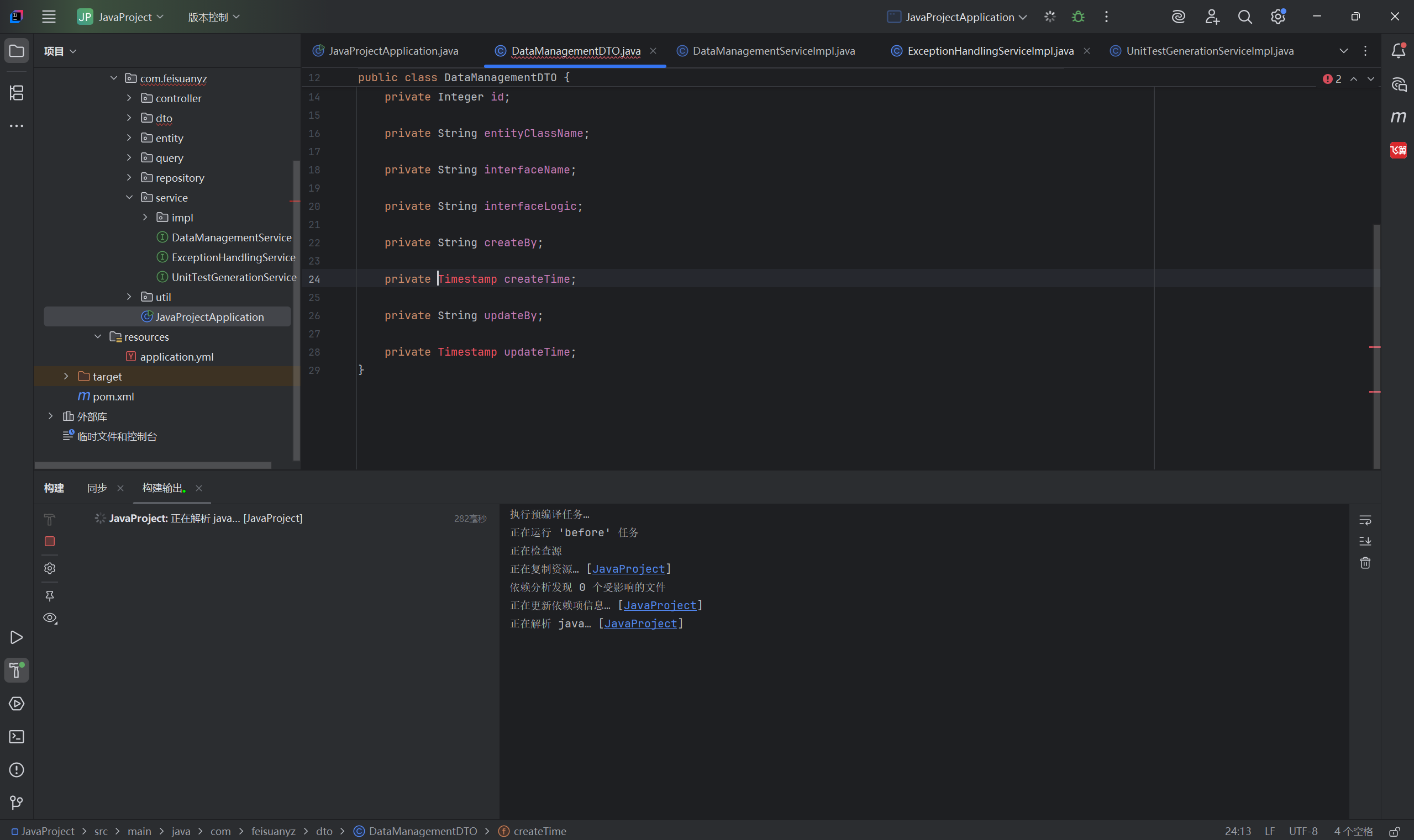Expand the dto folder
This screenshot has width=1414, height=840.
(x=129, y=118)
